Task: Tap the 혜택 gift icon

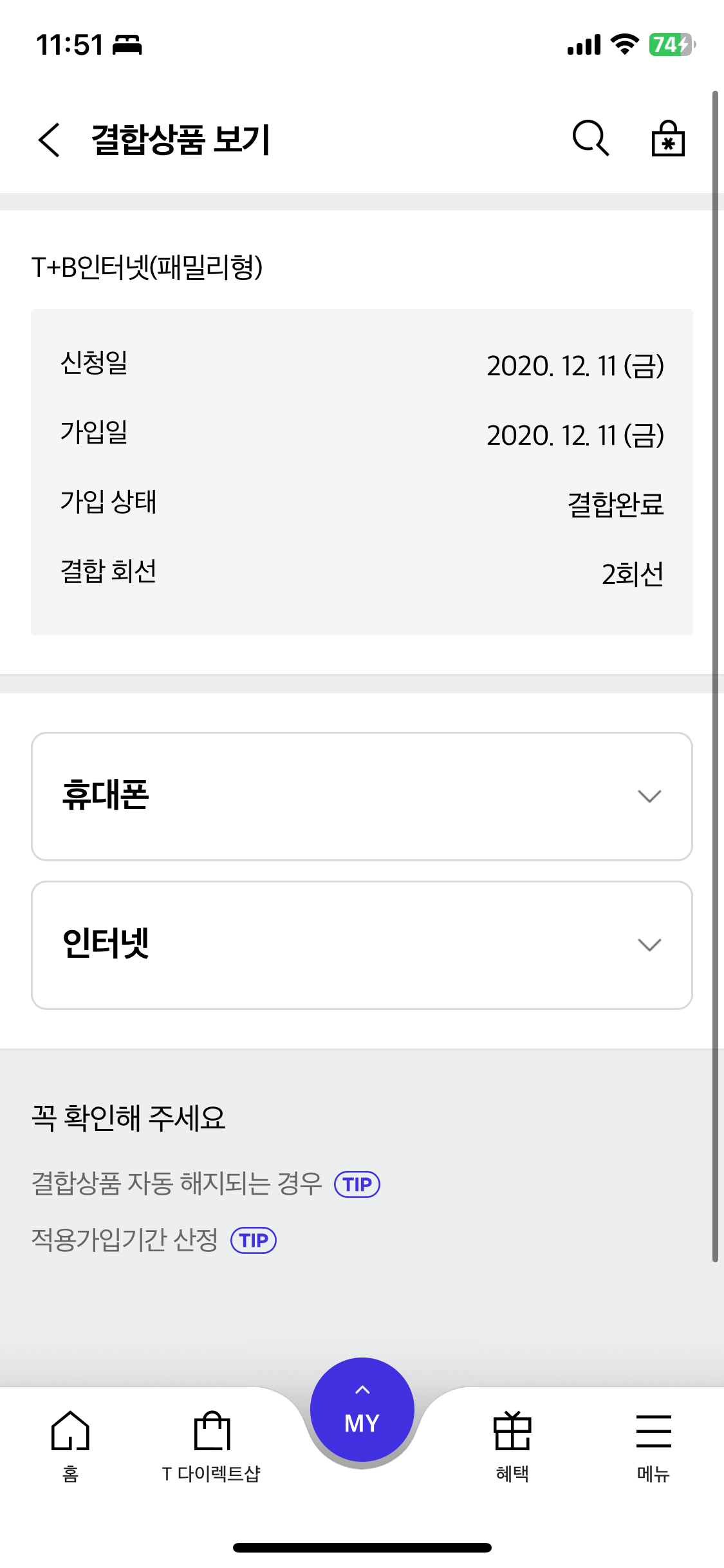Action: pyautogui.click(x=512, y=1432)
